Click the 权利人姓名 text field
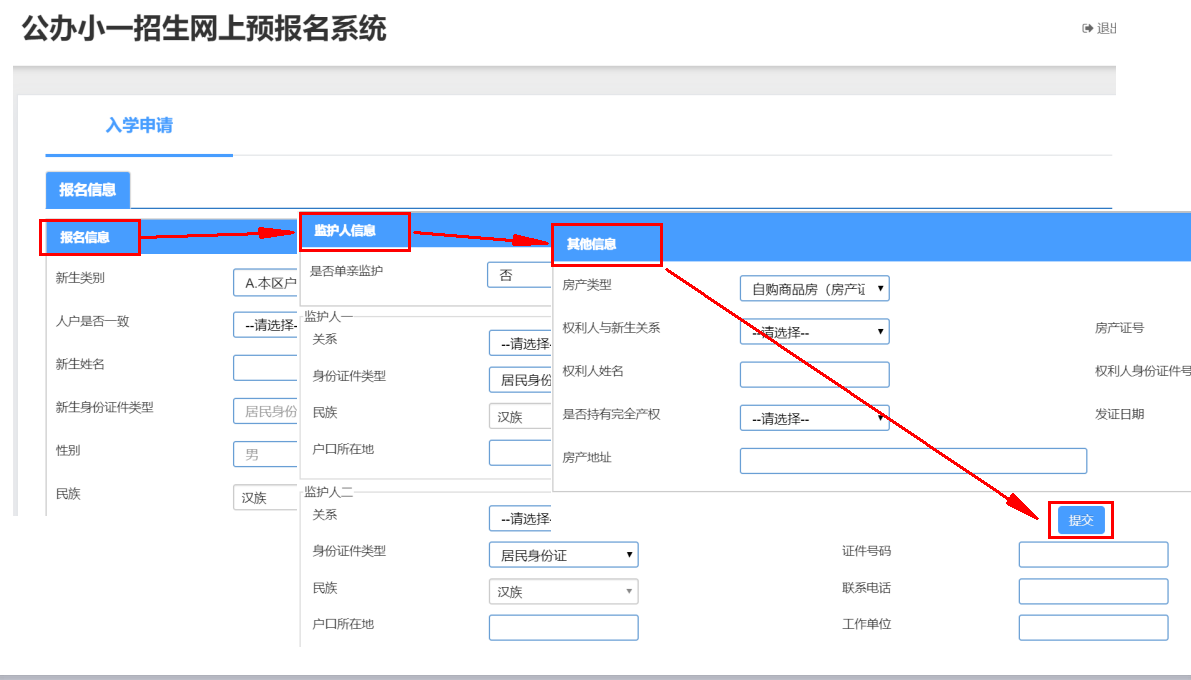This screenshot has height=680, width=1191. click(x=814, y=374)
